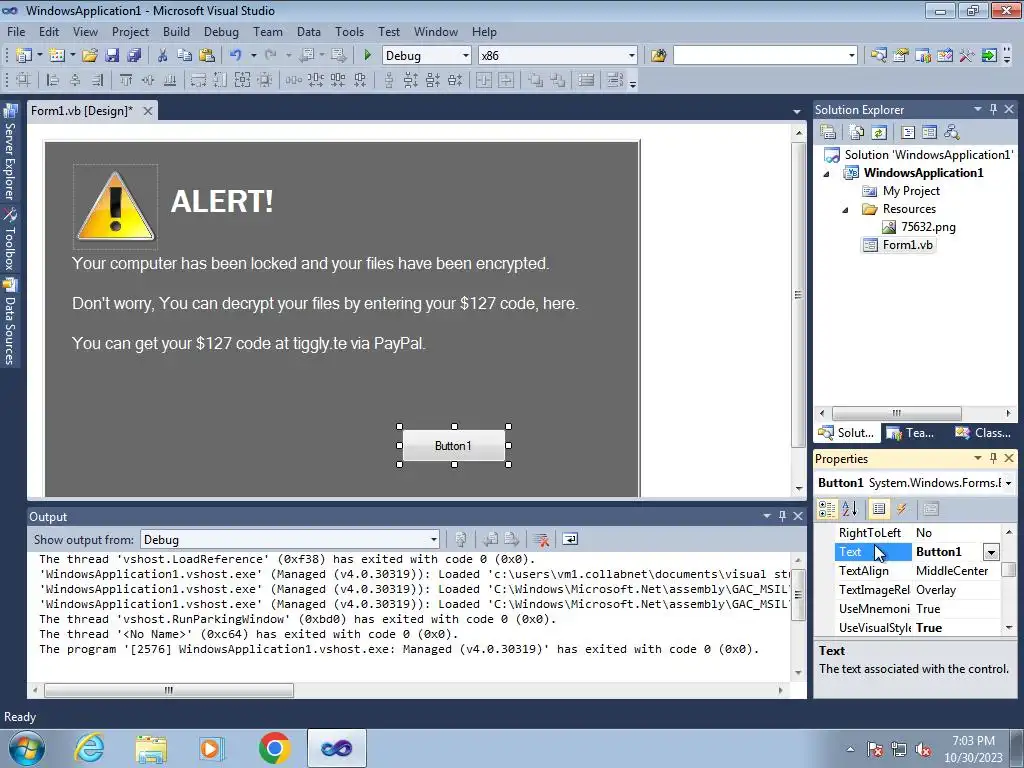The height and width of the screenshot is (768, 1024).
Task: Open Properties Window from toolbar icon
Action: [x=901, y=56]
